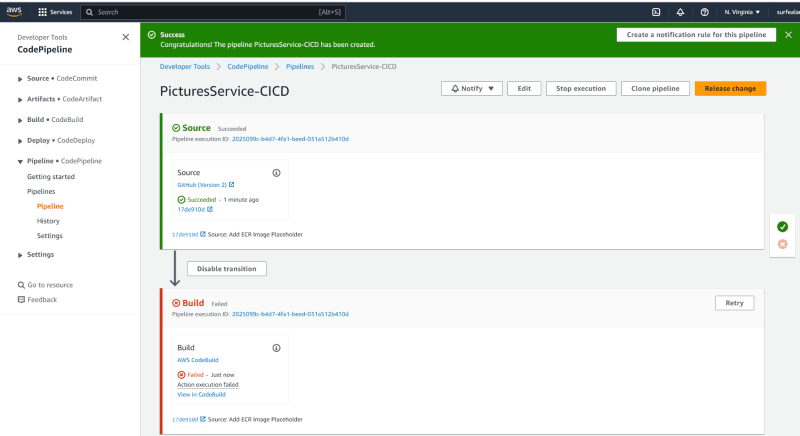Click the account name at the top right
The width and height of the screenshot is (800, 436).
pos(788,12)
